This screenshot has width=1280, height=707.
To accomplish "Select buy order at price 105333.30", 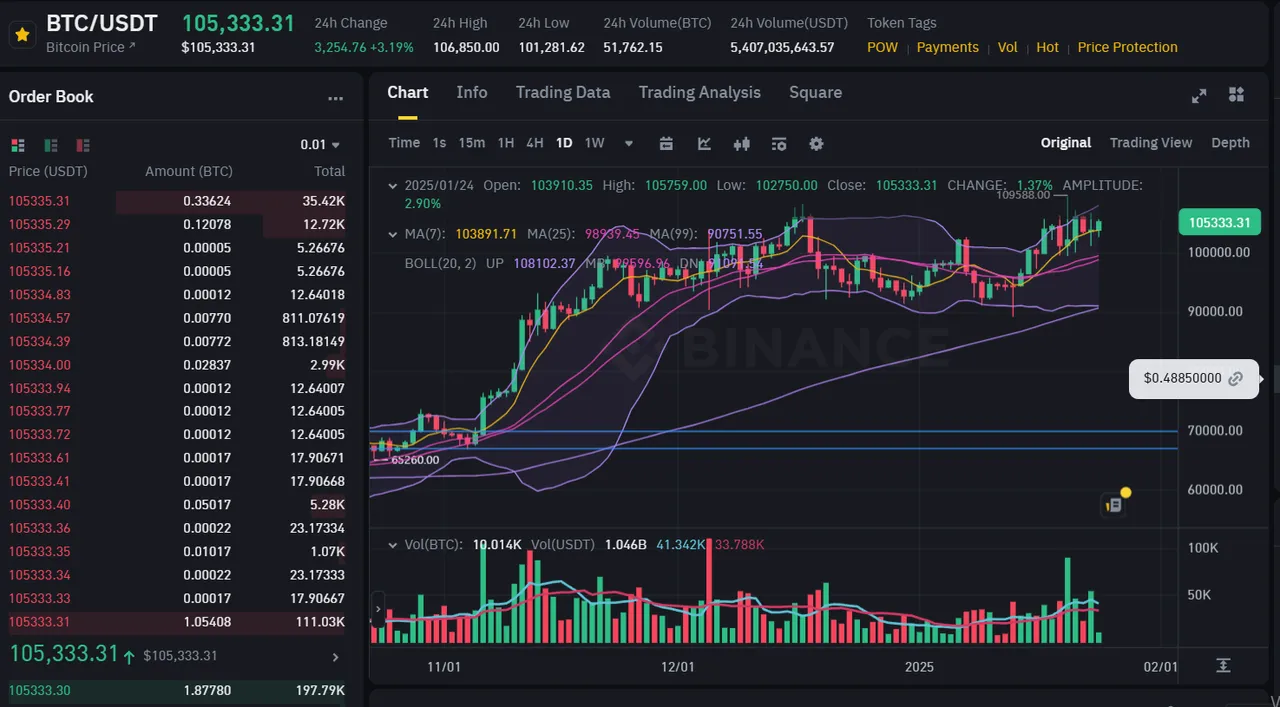I will point(176,690).
